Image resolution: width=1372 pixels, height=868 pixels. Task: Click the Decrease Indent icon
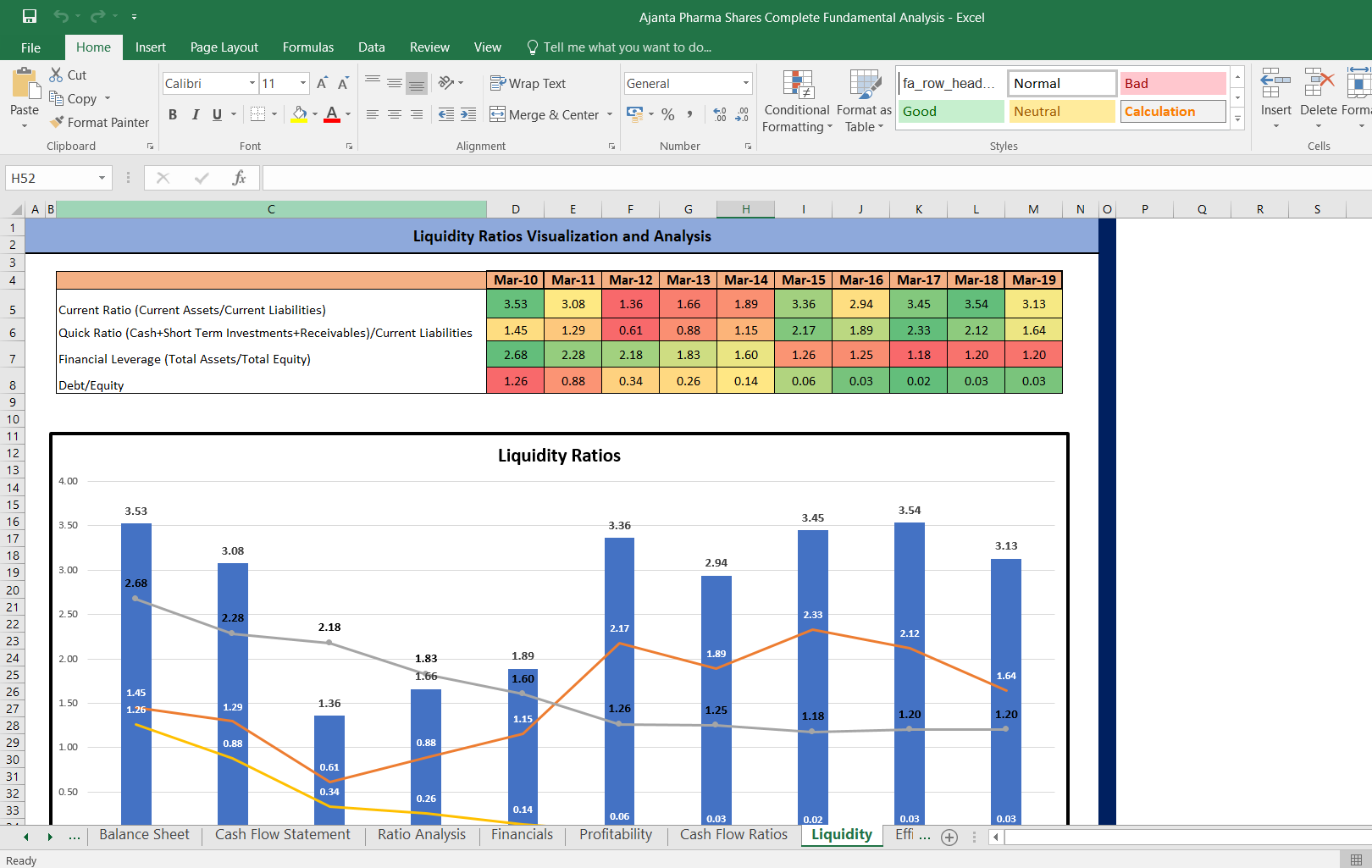click(446, 114)
